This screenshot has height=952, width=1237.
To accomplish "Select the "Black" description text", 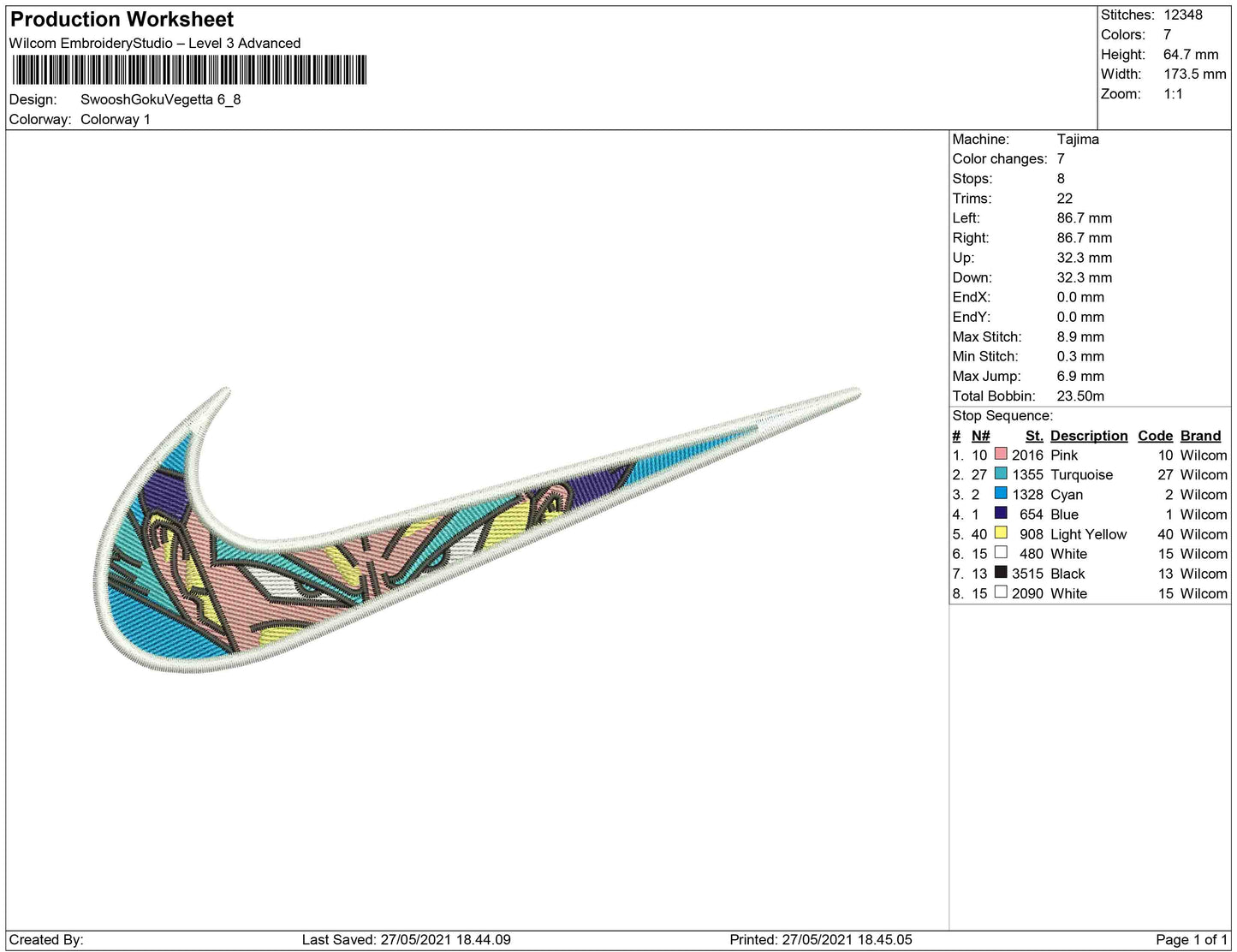I will (x=1068, y=574).
